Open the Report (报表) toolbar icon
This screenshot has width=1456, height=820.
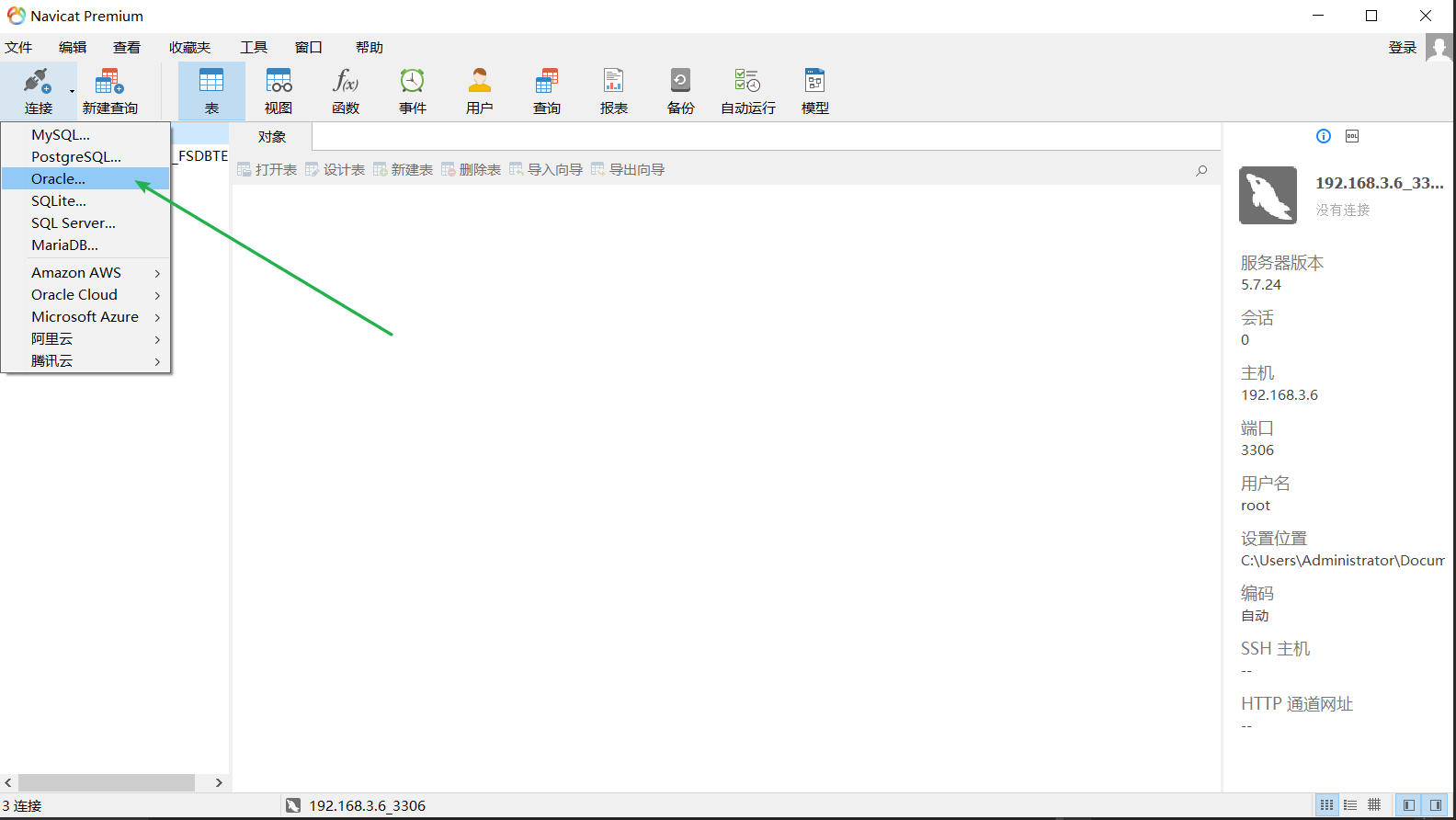[614, 91]
